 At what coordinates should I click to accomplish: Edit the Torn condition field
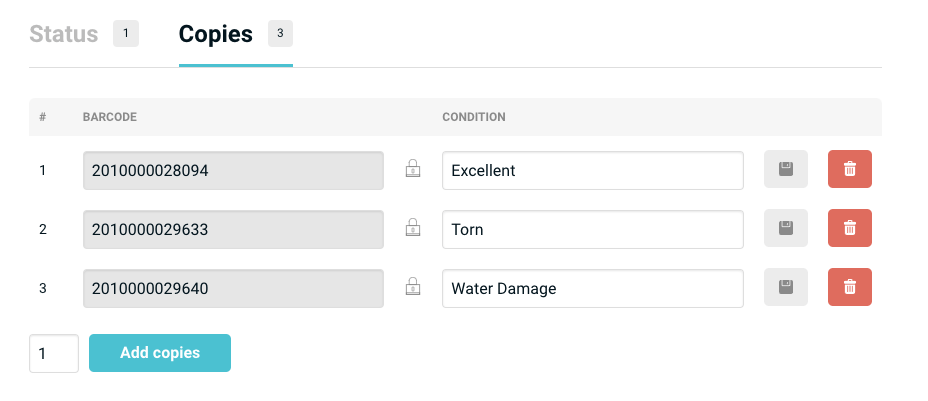click(x=592, y=229)
